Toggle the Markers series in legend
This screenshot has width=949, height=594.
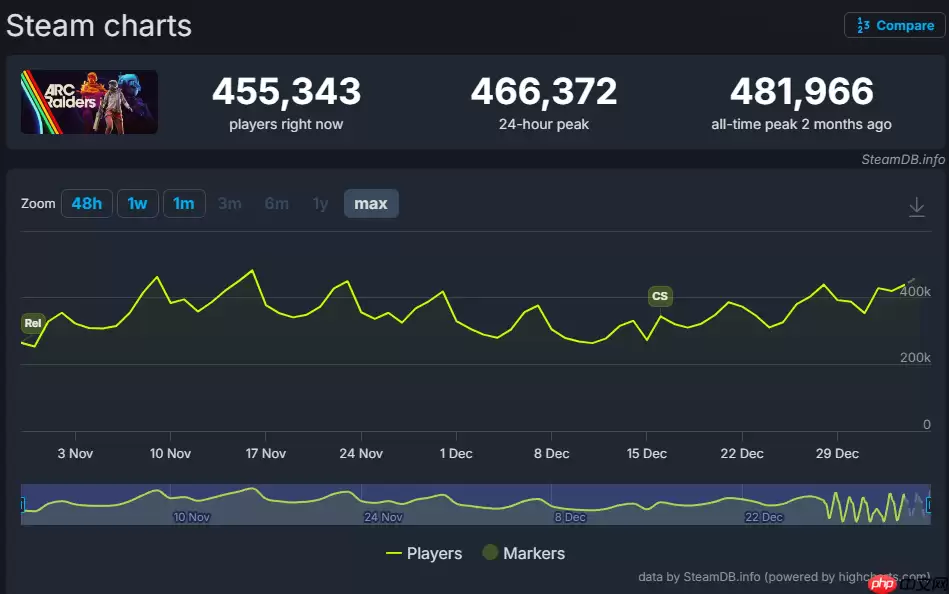point(523,553)
